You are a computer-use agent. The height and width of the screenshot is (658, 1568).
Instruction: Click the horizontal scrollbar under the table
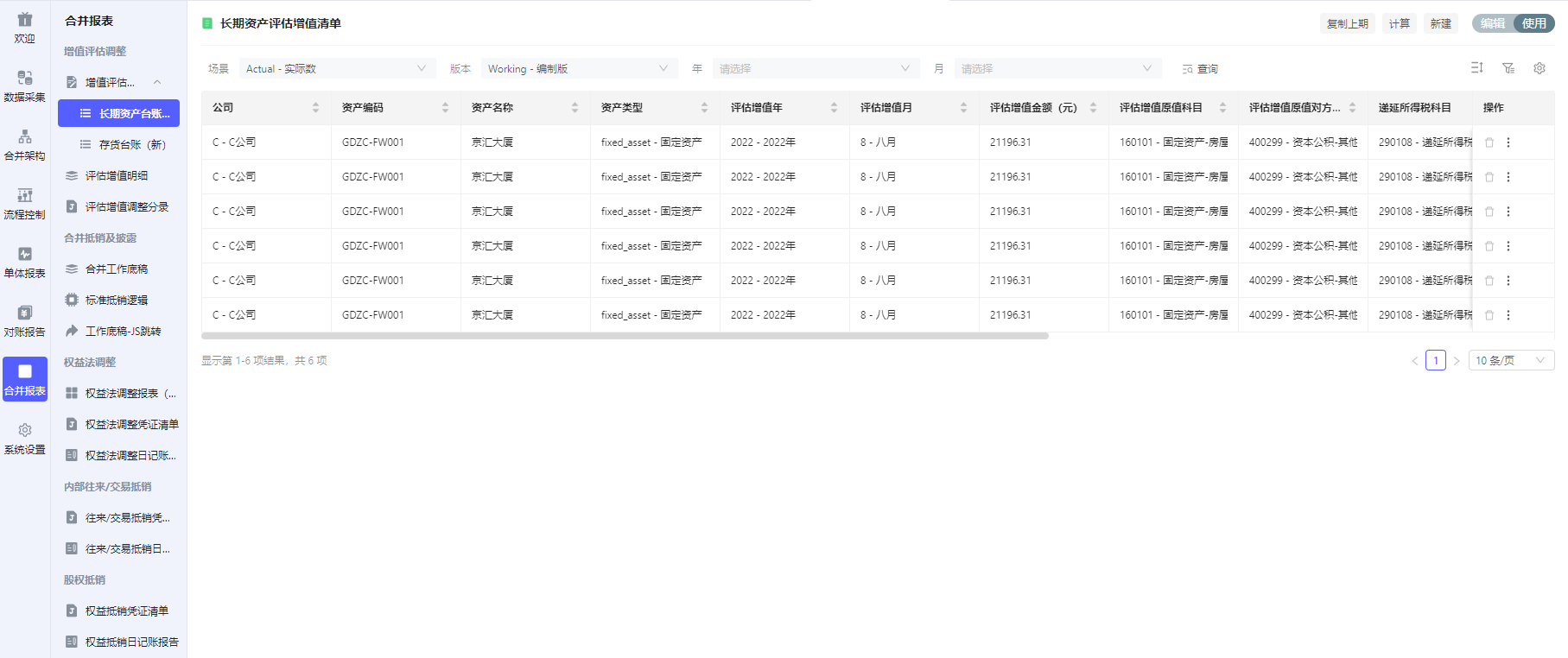tap(625, 336)
